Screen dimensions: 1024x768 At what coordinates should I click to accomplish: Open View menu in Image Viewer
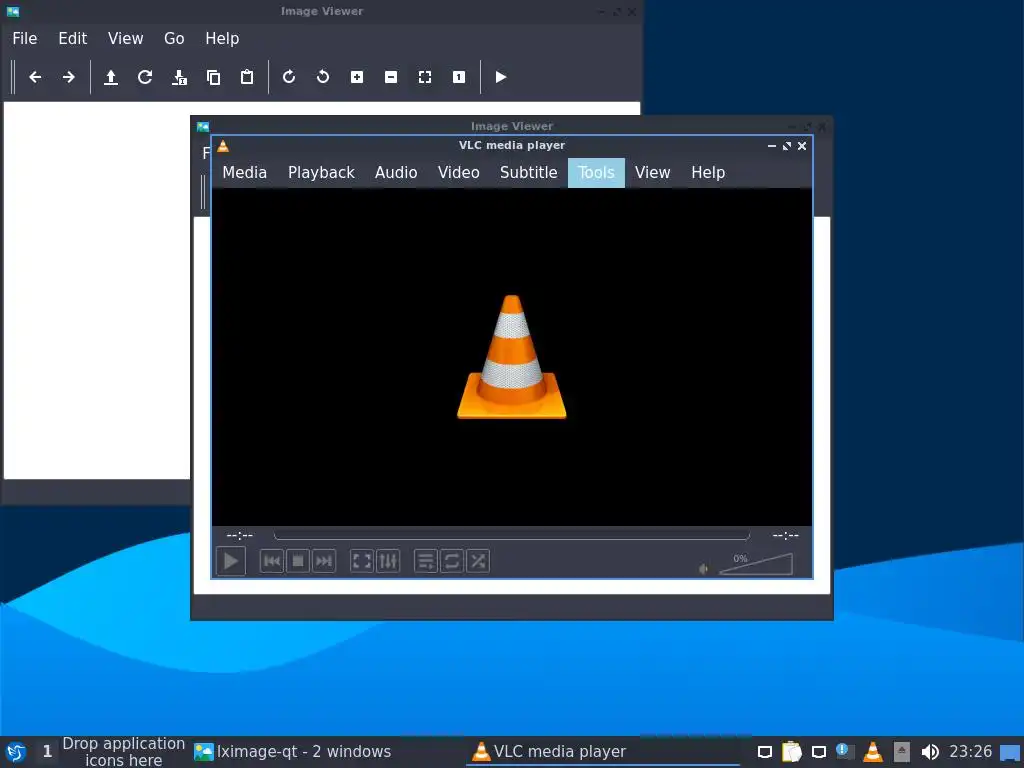tap(125, 39)
